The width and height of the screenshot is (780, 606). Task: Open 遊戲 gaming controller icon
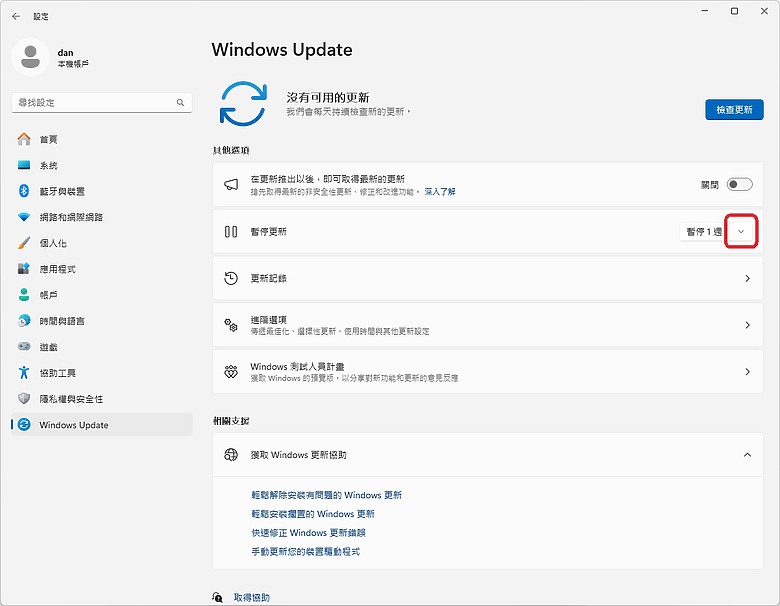24,347
